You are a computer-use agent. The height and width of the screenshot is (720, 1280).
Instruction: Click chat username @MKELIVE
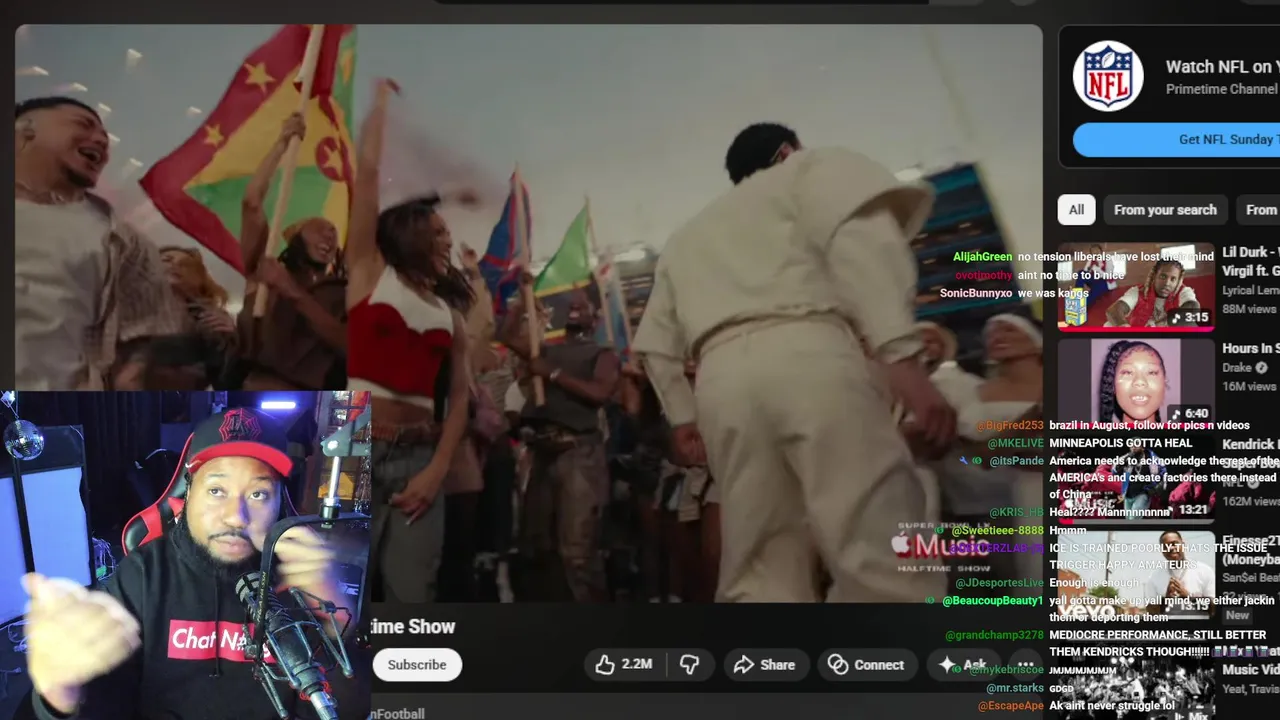pos(1015,443)
